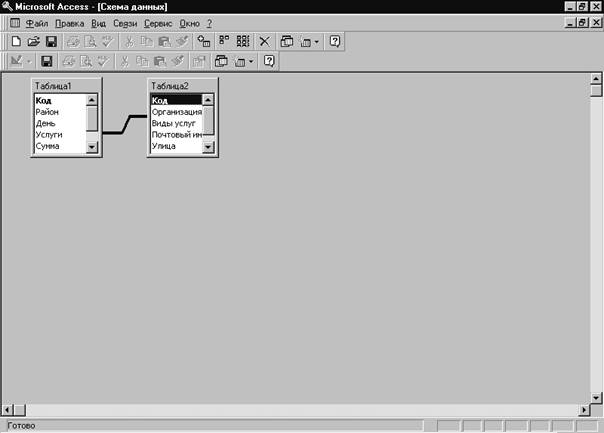Click the Таблица2 title bar
Viewport: 604px width, 433px height.
183,86
